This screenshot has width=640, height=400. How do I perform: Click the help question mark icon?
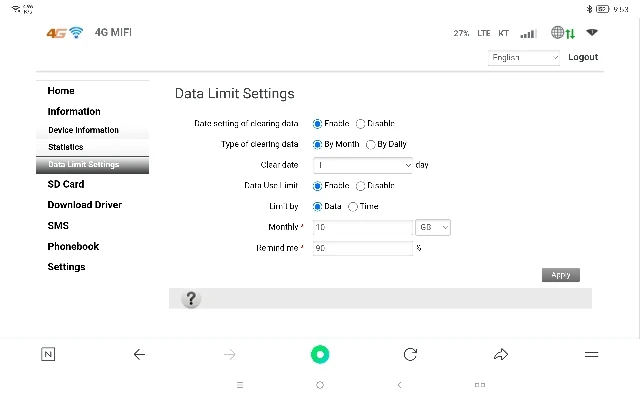point(191,299)
